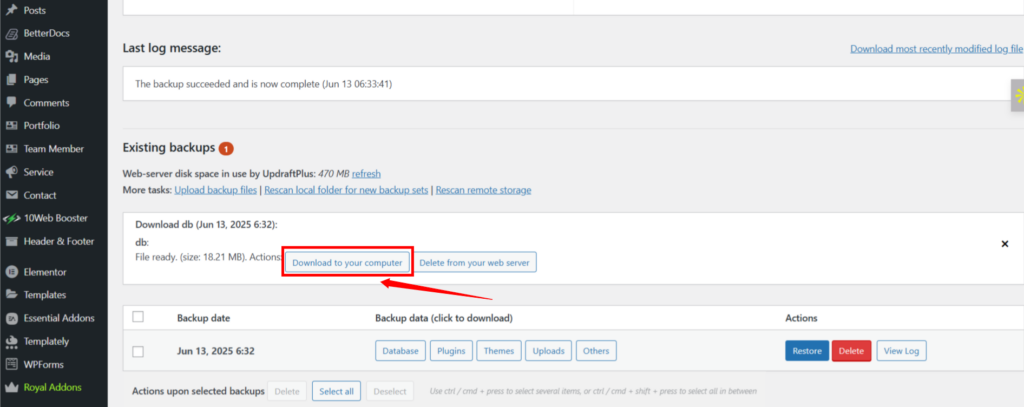Click the Rescan remote storage link
Screen dimensions: 1024x407
click(483, 190)
